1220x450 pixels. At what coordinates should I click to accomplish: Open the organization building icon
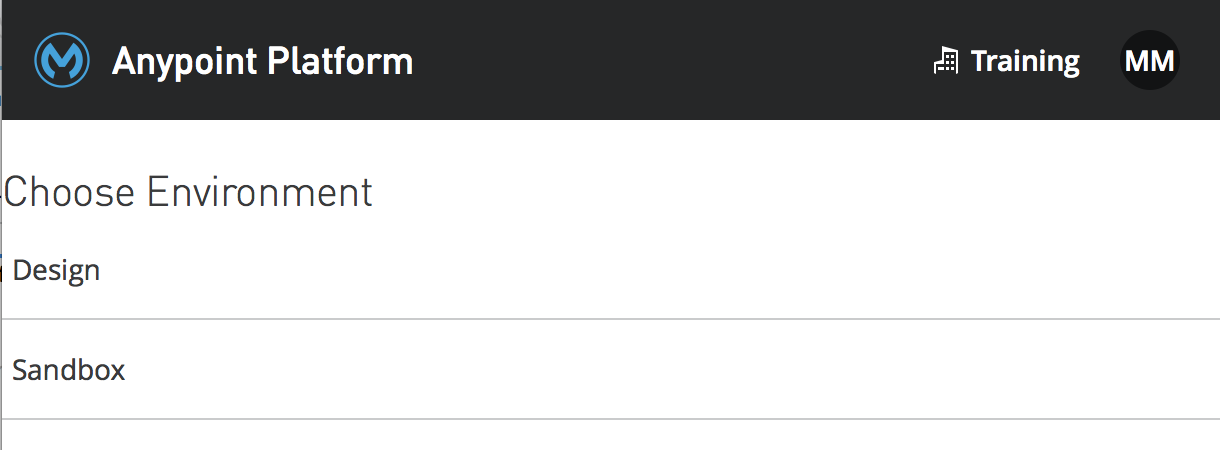pyautogui.click(x=945, y=61)
